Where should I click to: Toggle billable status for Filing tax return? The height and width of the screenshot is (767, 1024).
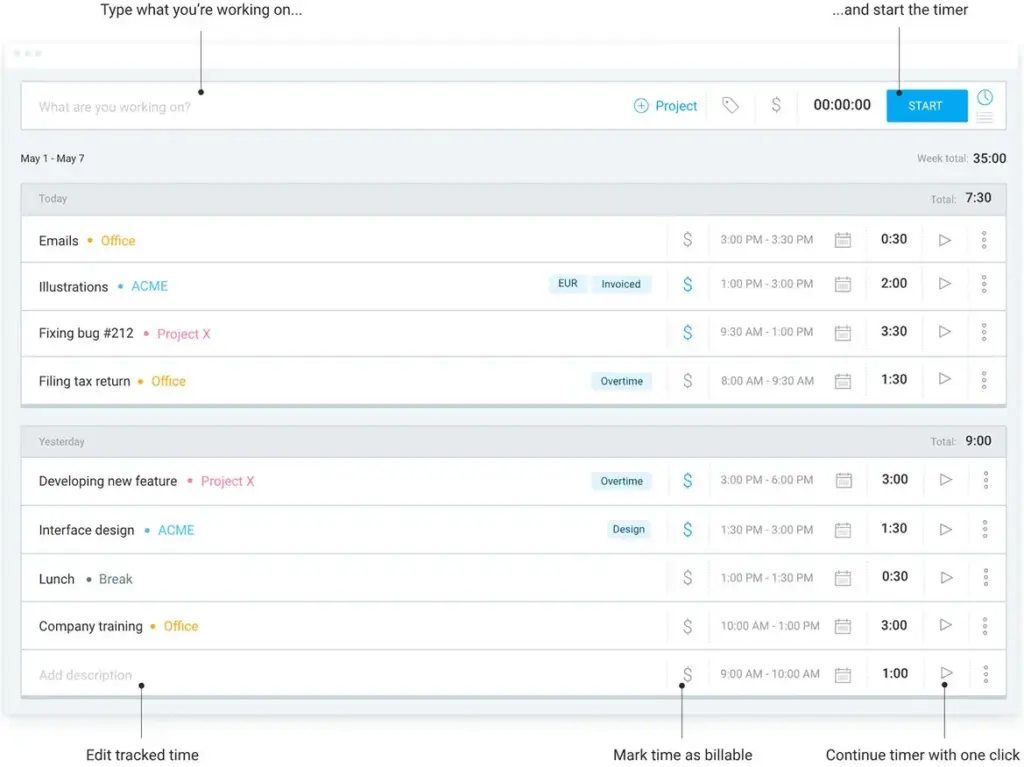[x=688, y=380]
